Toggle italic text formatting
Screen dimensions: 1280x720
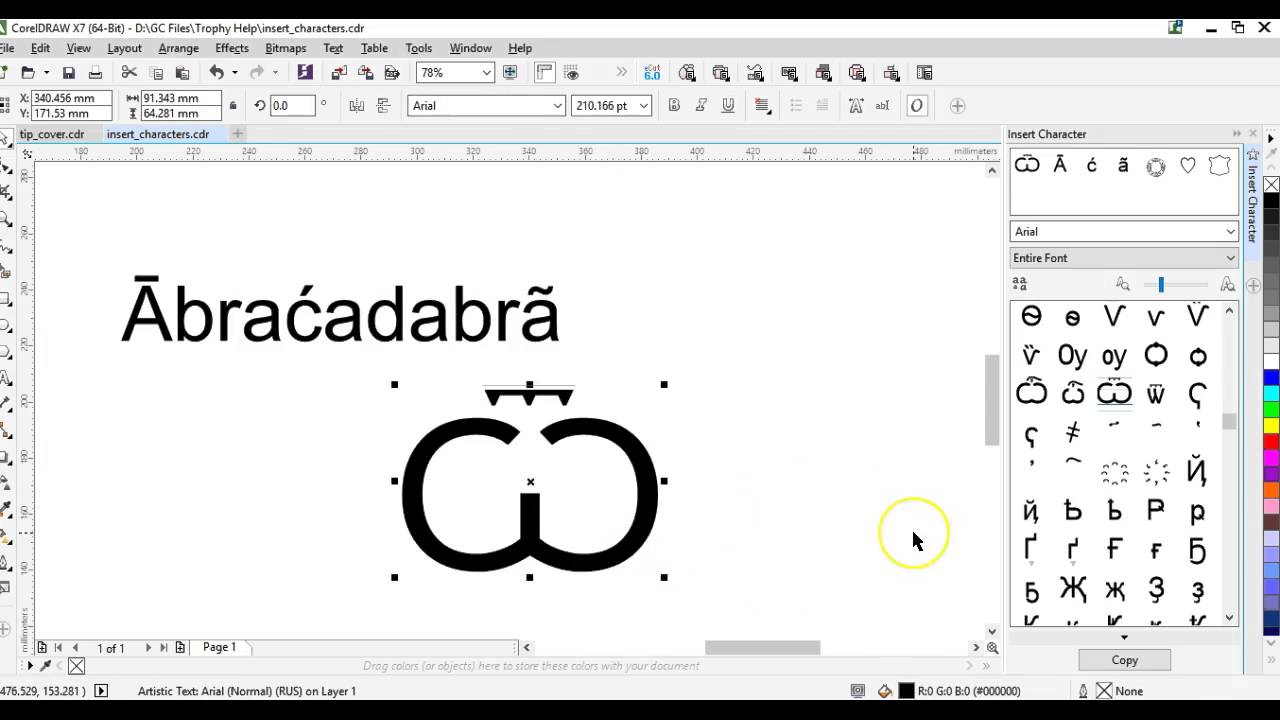coord(701,106)
